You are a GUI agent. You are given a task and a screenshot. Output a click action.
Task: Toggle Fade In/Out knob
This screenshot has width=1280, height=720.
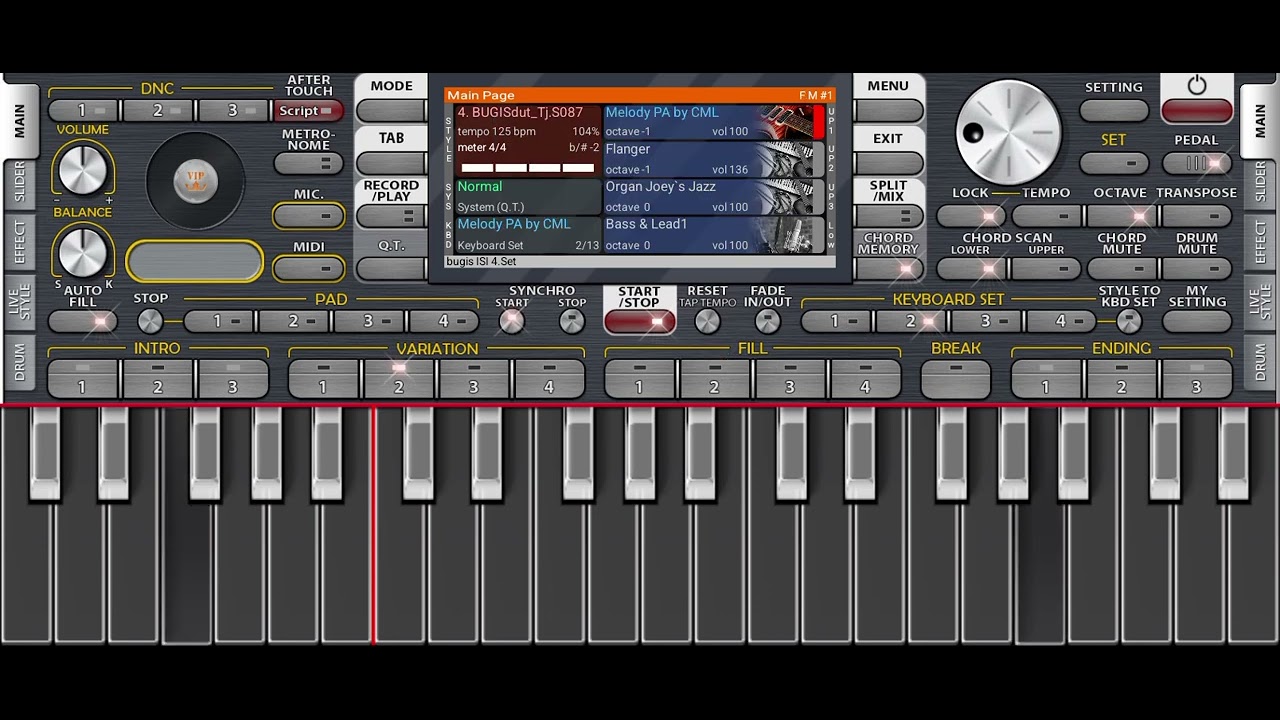point(767,321)
